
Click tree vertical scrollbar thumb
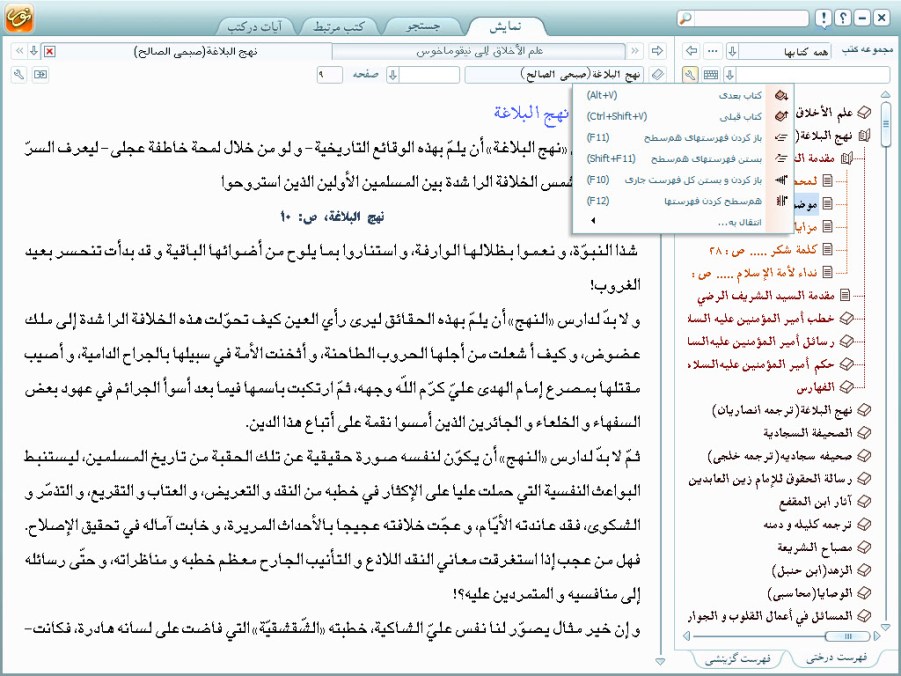click(x=885, y=124)
